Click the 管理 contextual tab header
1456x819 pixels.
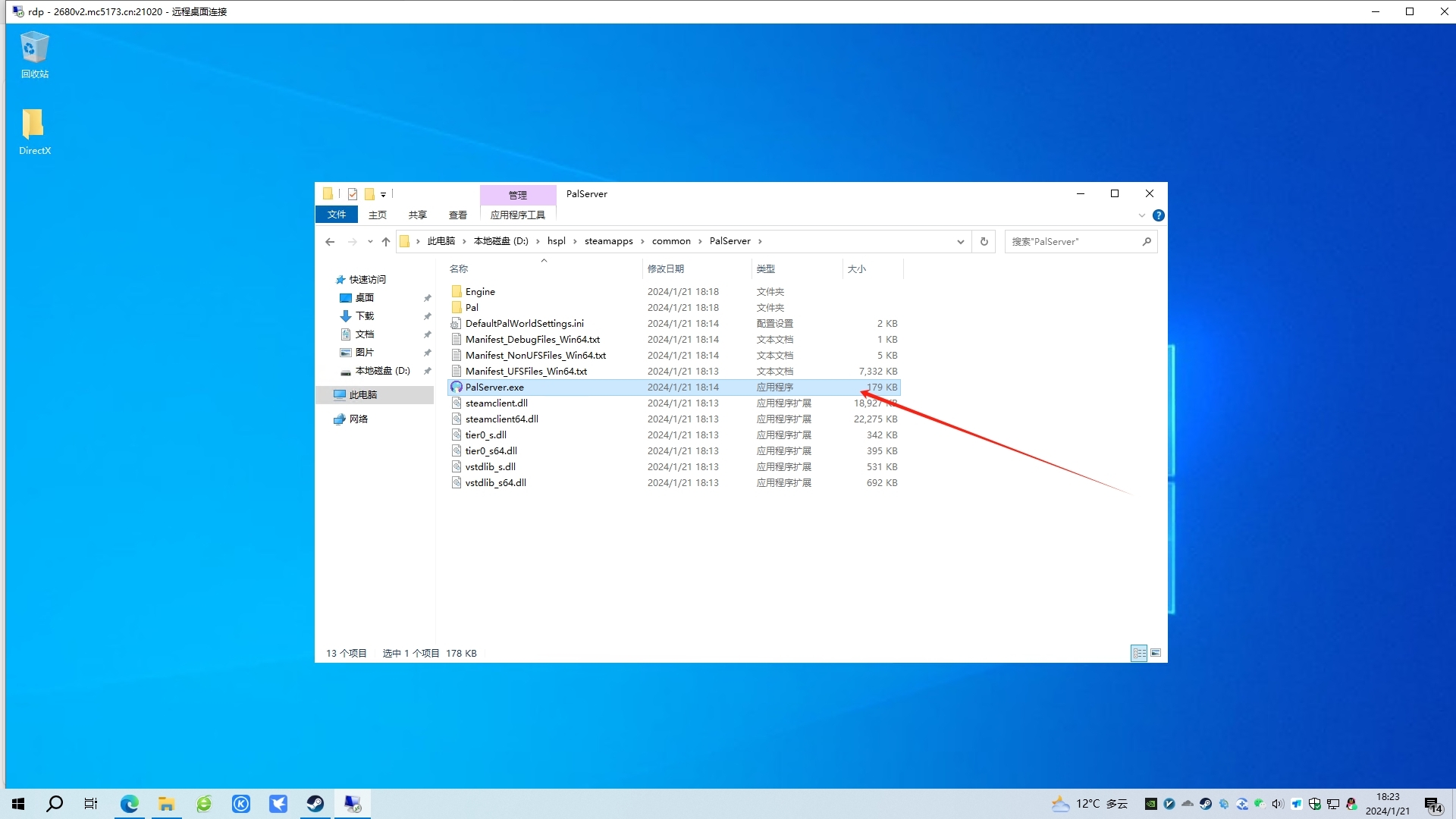(x=518, y=195)
